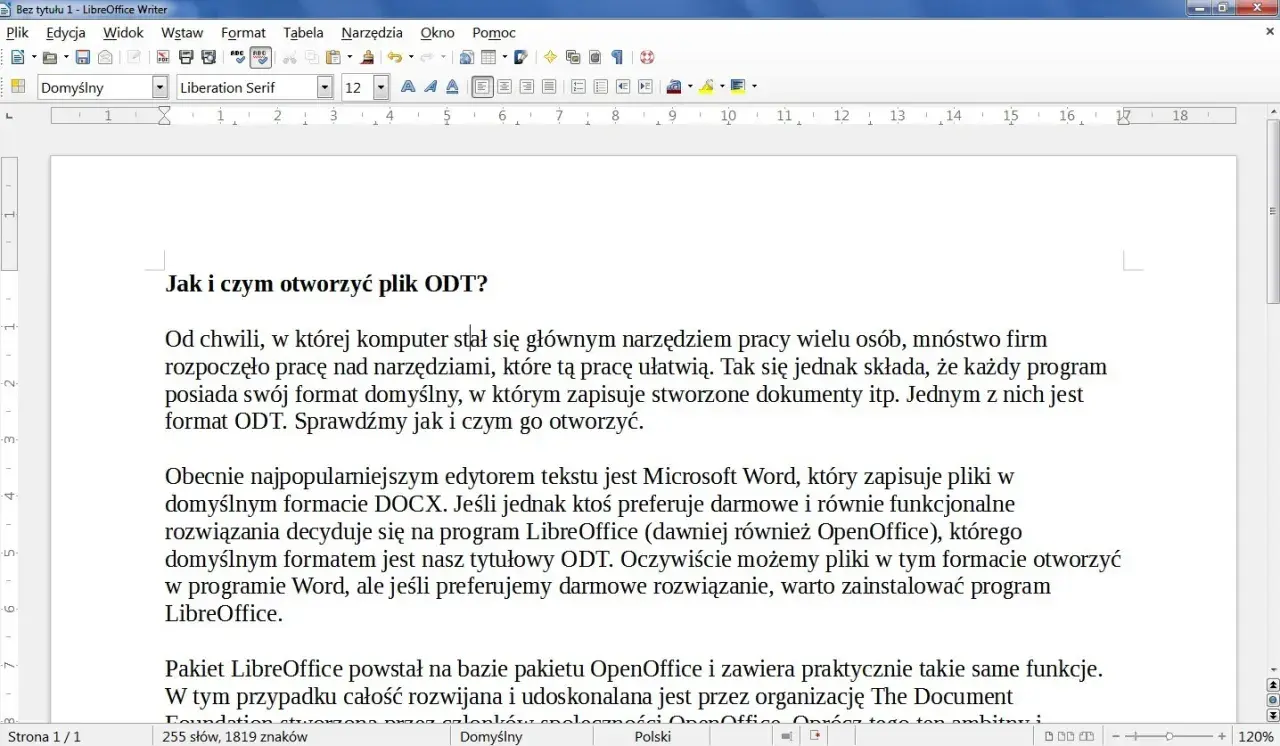1280x746 pixels.
Task: Insert a hyperlink via toolbar icon
Action: tap(466, 58)
